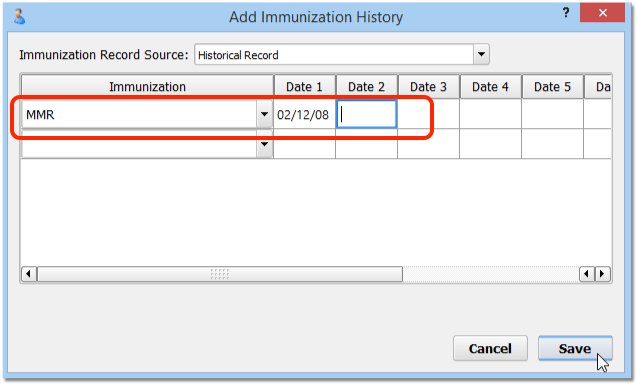Click the help question mark icon
This screenshot has height=385, width=638.
pos(566,13)
